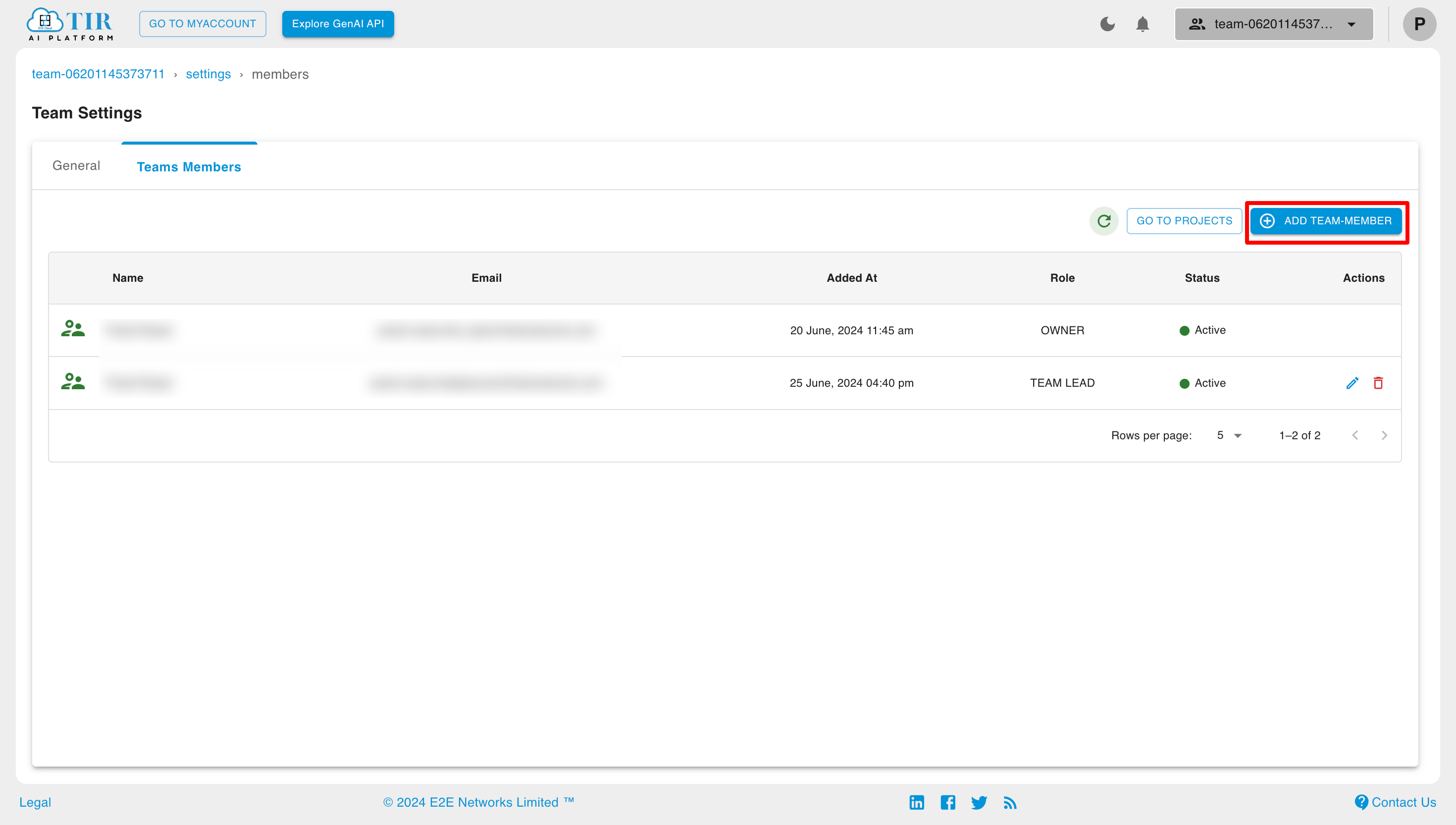Click the members breadcrumb text
The width and height of the screenshot is (1456, 825).
click(x=280, y=74)
